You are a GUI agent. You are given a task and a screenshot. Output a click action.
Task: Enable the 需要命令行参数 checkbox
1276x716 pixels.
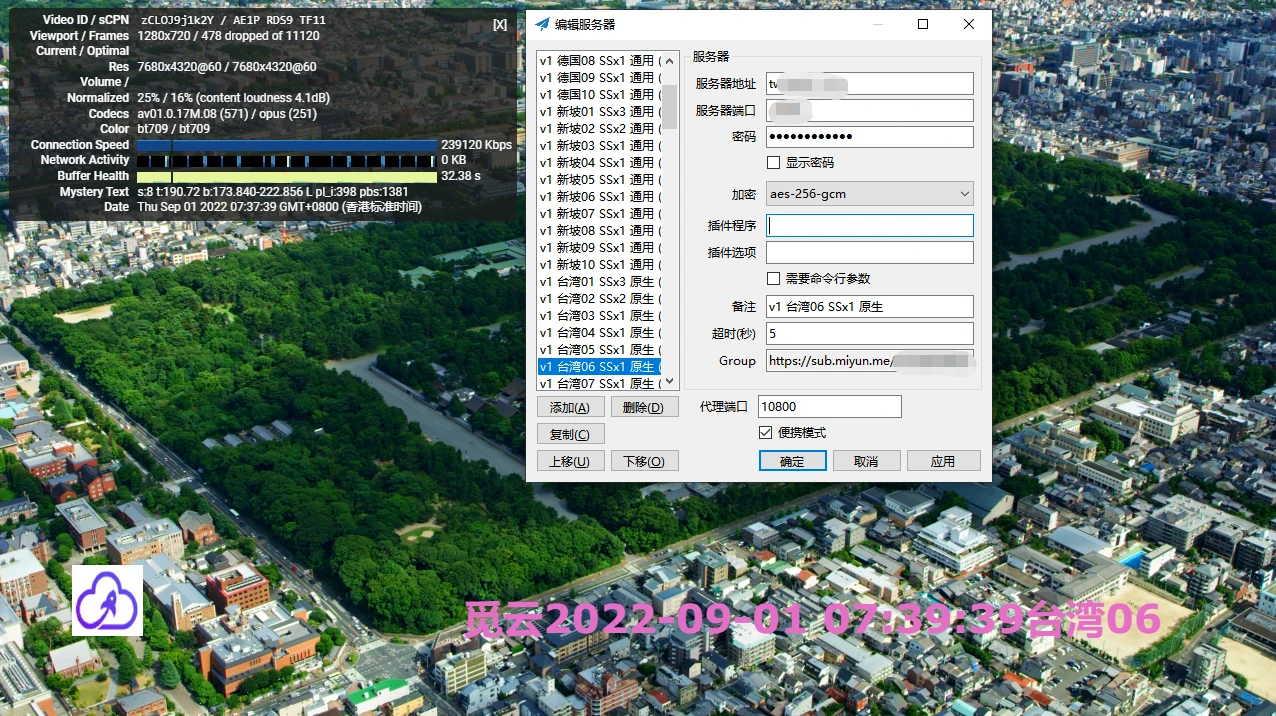(x=773, y=278)
